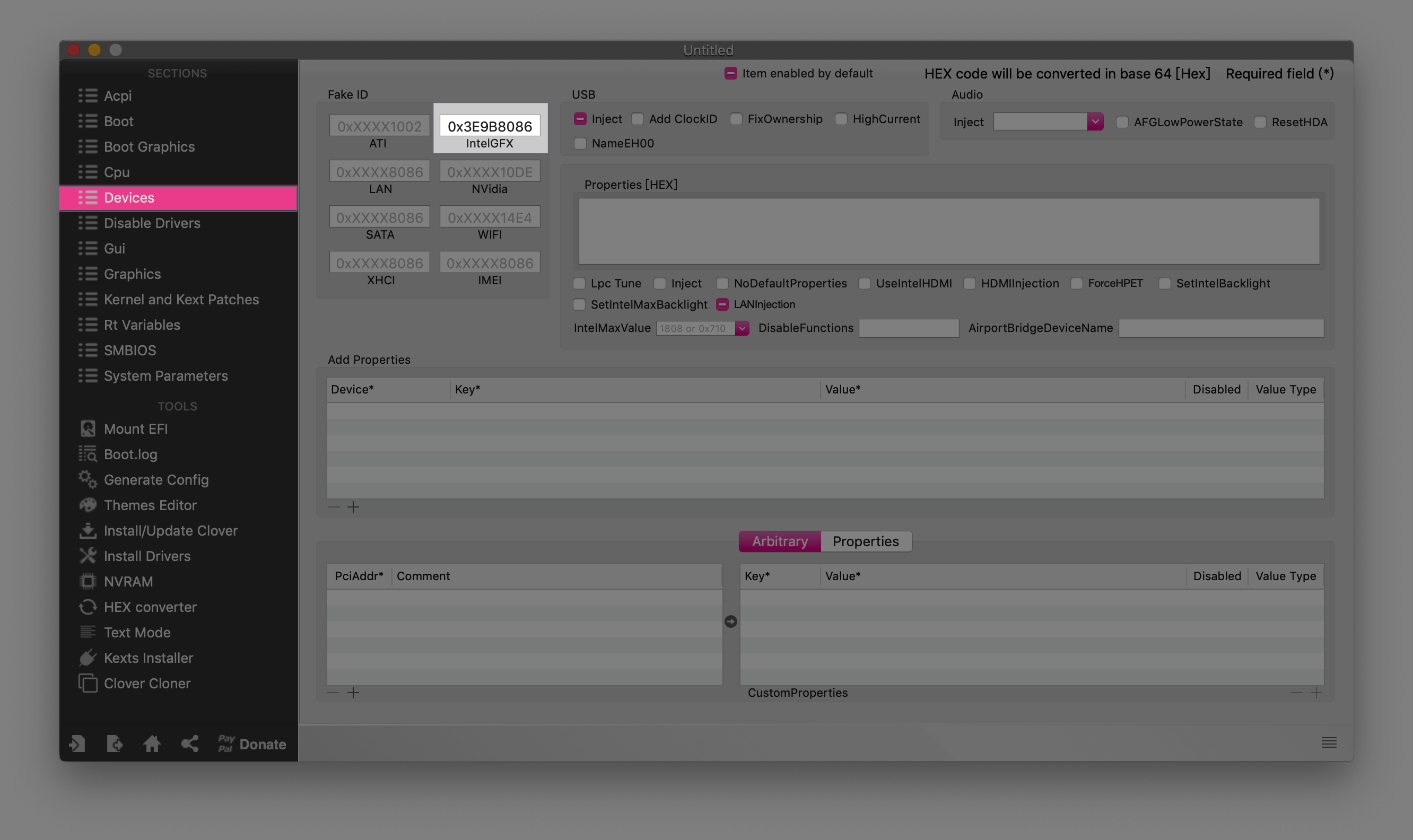1413x840 pixels.
Task: Enable FixOwnership checkbox
Action: click(x=736, y=119)
